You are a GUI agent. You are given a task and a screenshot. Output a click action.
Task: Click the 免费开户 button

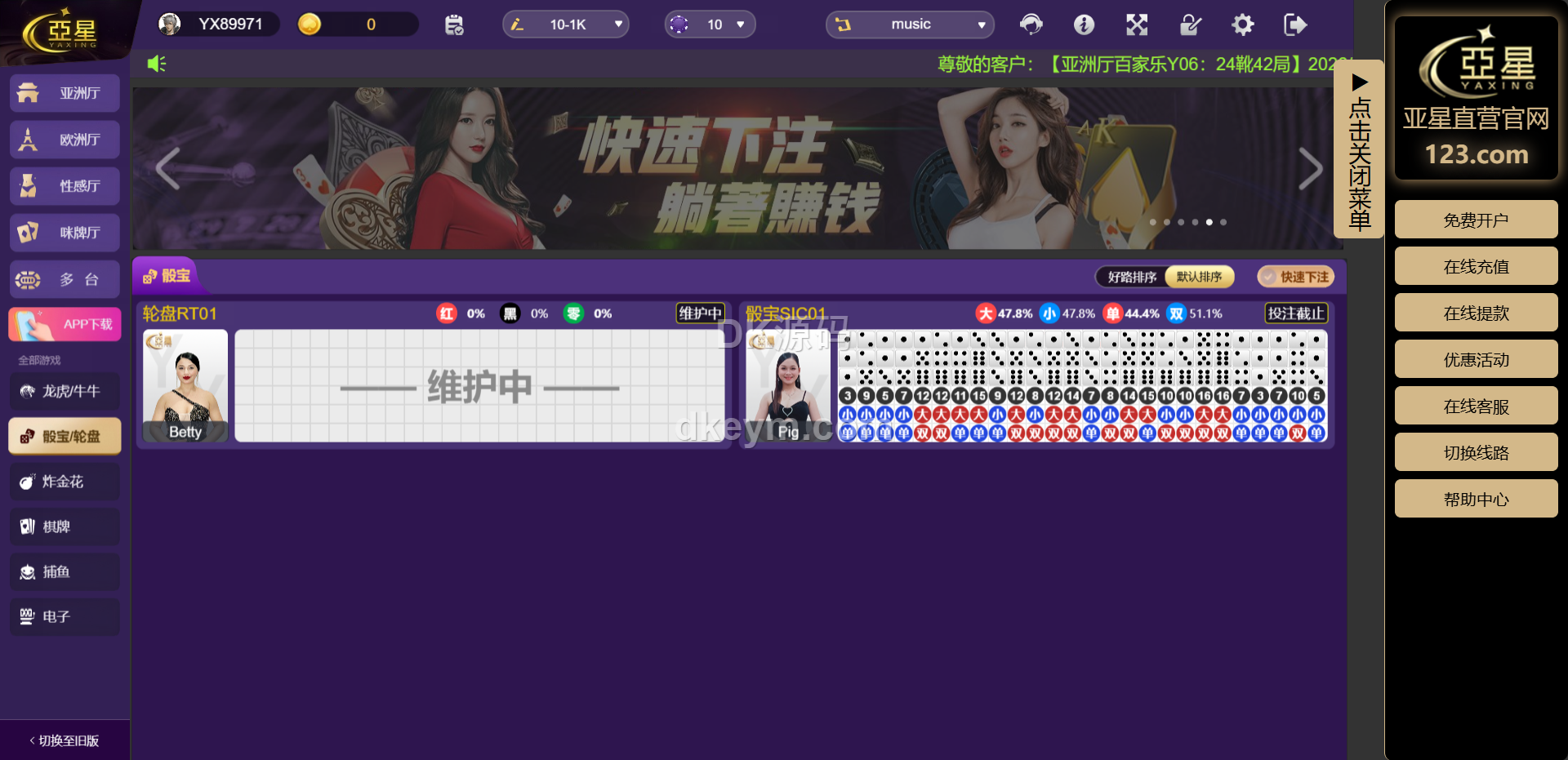tap(1476, 220)
